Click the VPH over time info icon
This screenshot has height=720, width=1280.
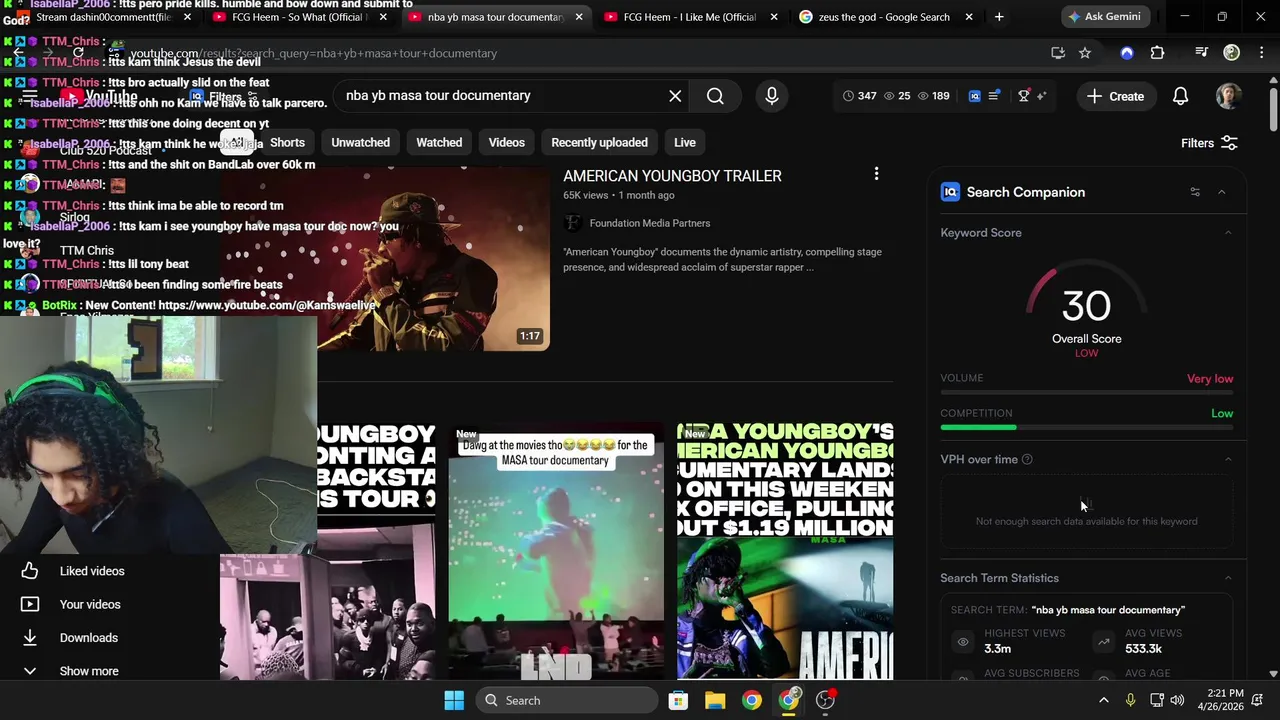coord(1027,459)
